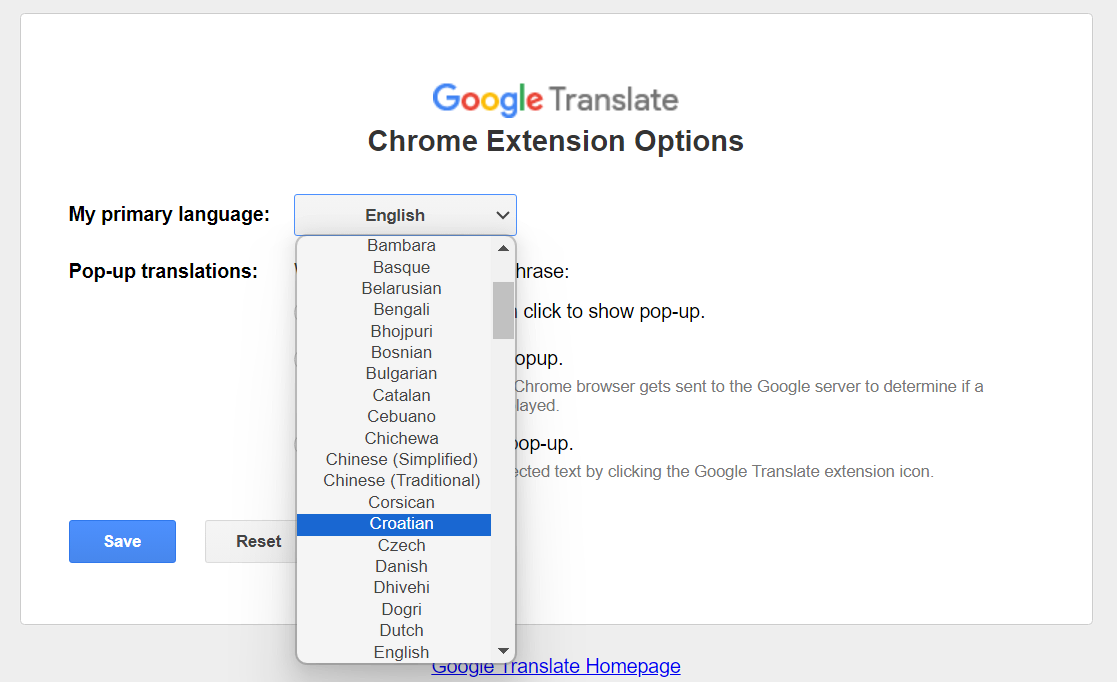Choose Chinese (Simplified) as the language
The width and height of the screenshot is (1117, 682).
pyautogui.click(x=401, y=460)
